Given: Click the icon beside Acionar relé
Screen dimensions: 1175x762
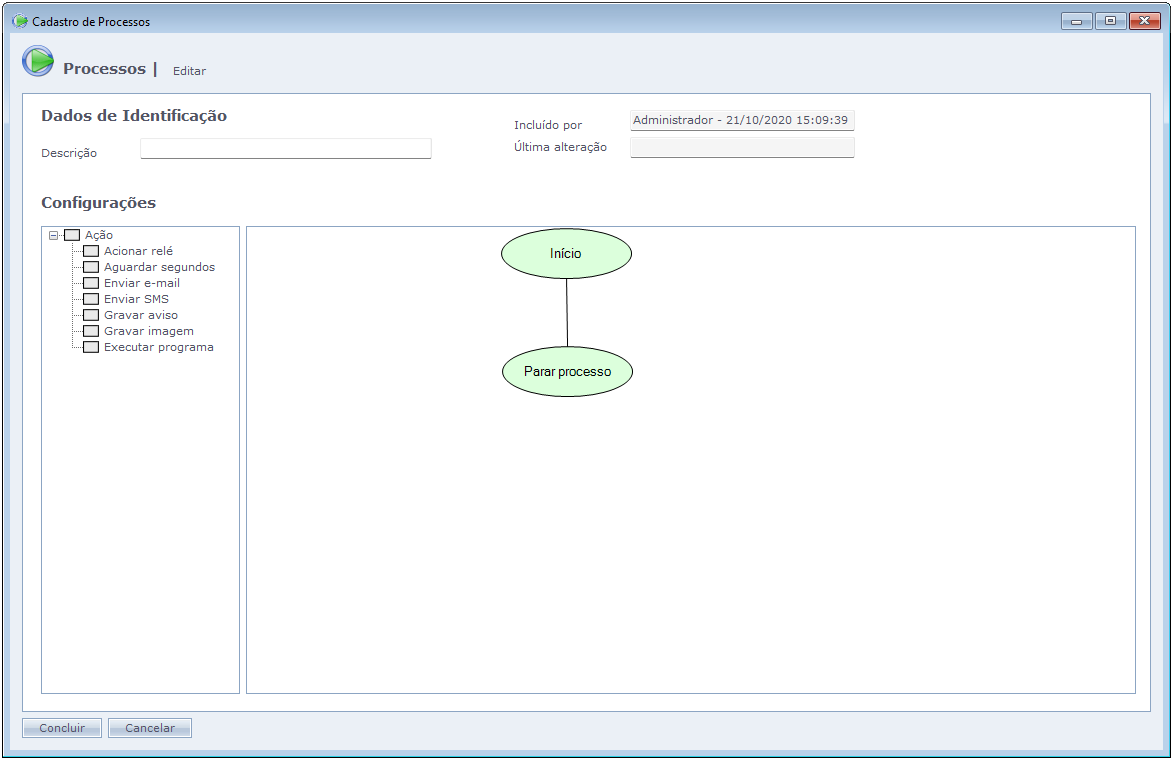Looking at the screenshot, I should [91, 251].
